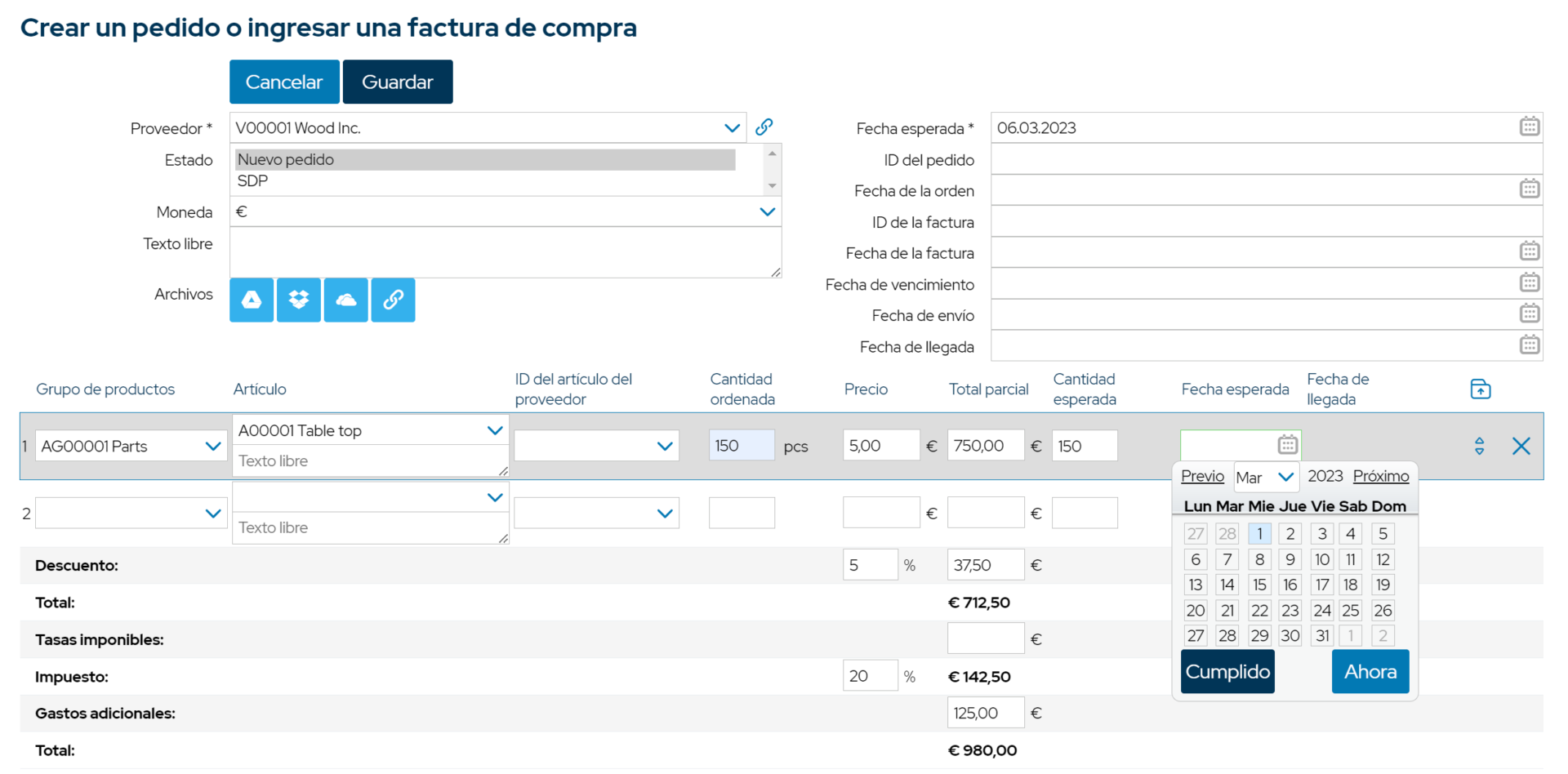This screenshot has width=1568, height=774.
Task: Go to Previo month in the calendar
Action: pos(1201,476)
